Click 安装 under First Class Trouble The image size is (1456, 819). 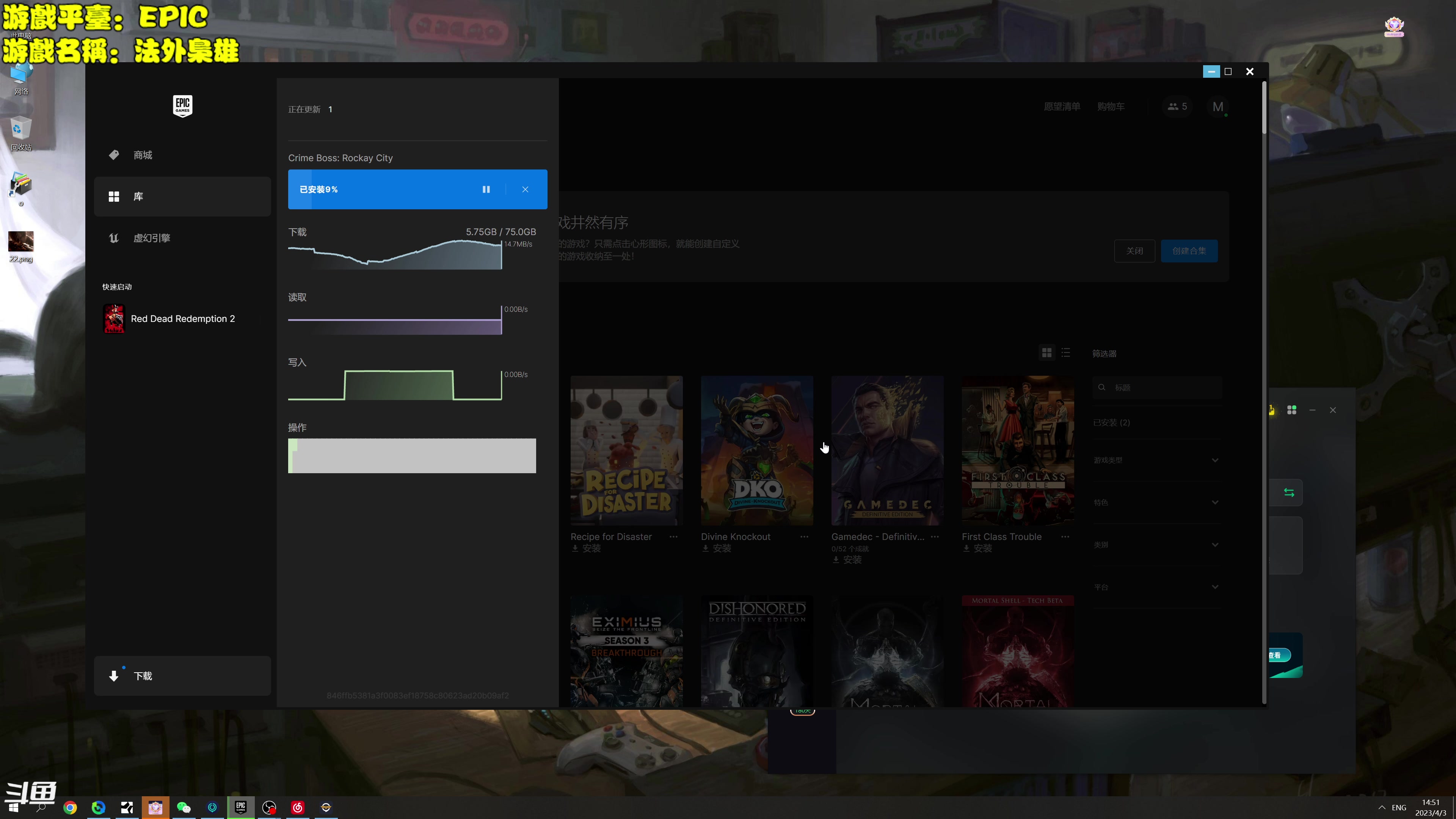click(x=978, y=548)
